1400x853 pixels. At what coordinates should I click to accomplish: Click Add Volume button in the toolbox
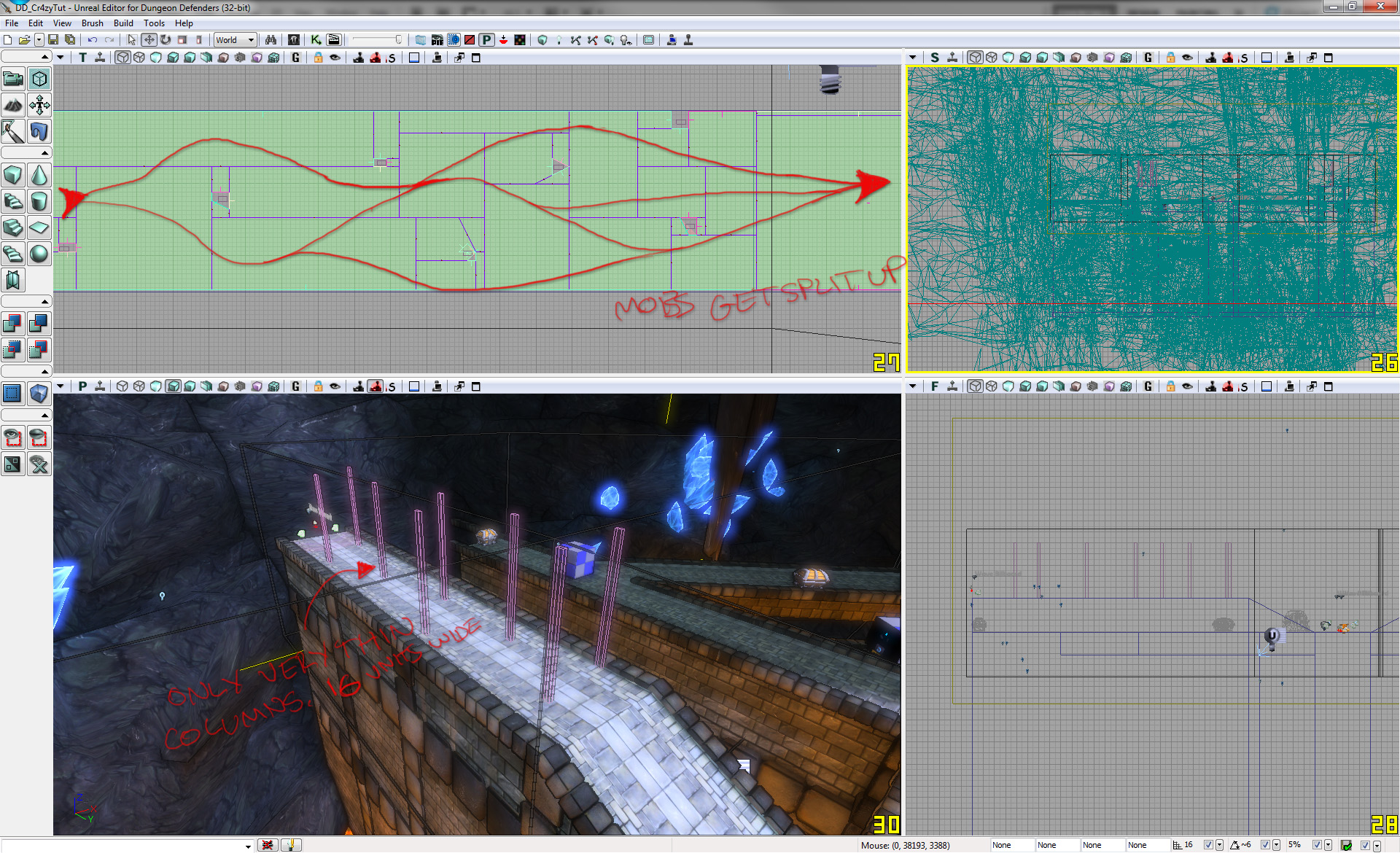click(39, 394)
